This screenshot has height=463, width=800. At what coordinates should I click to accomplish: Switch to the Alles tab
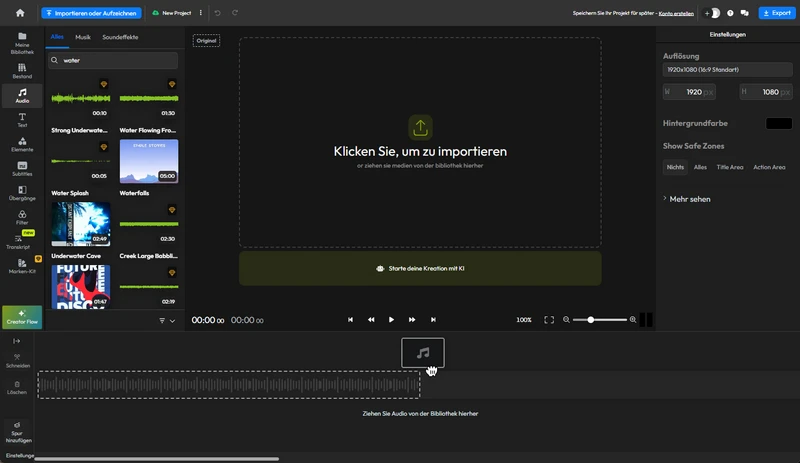[57, 37]
